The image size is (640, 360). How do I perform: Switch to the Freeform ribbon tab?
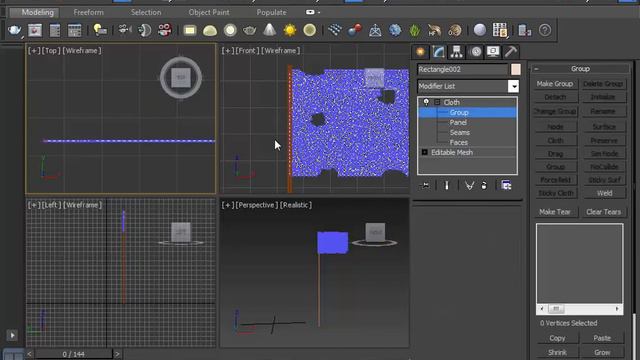tap(88, 12)
